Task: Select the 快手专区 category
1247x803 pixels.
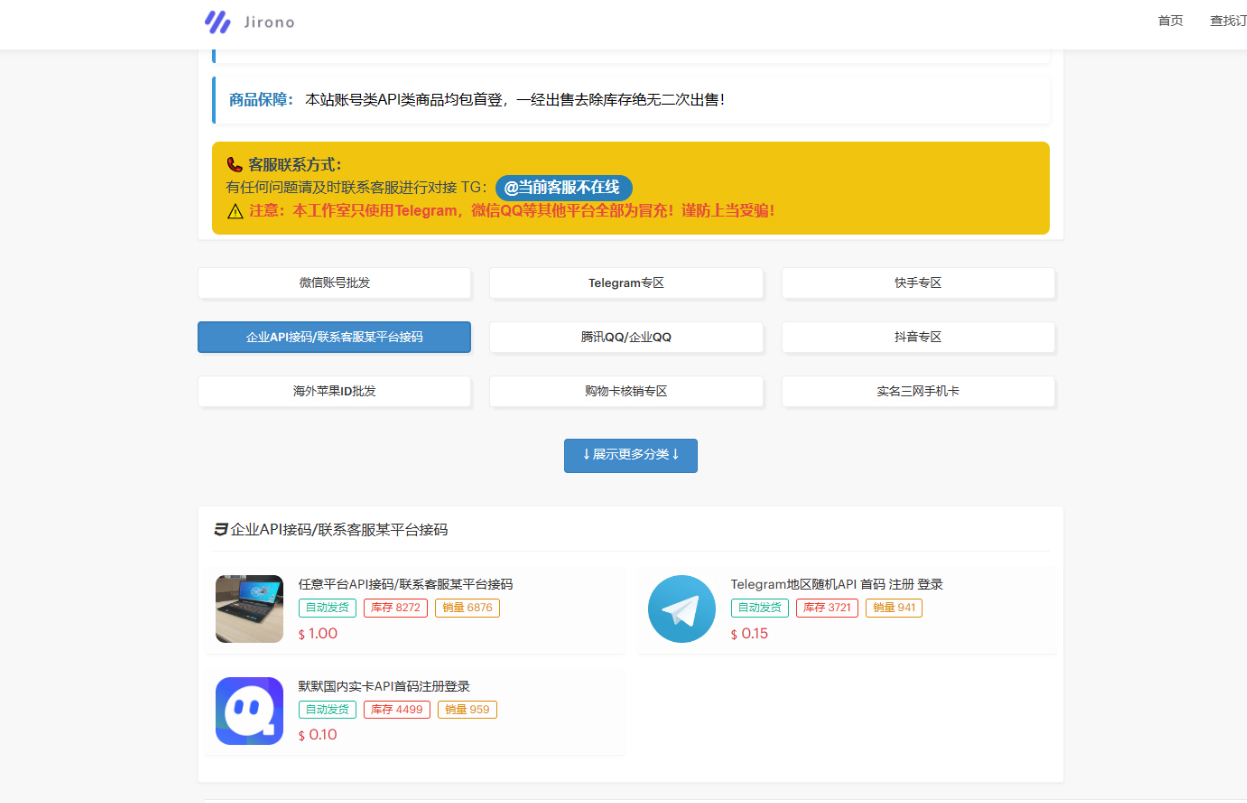Action: click(x=918, y=283)
